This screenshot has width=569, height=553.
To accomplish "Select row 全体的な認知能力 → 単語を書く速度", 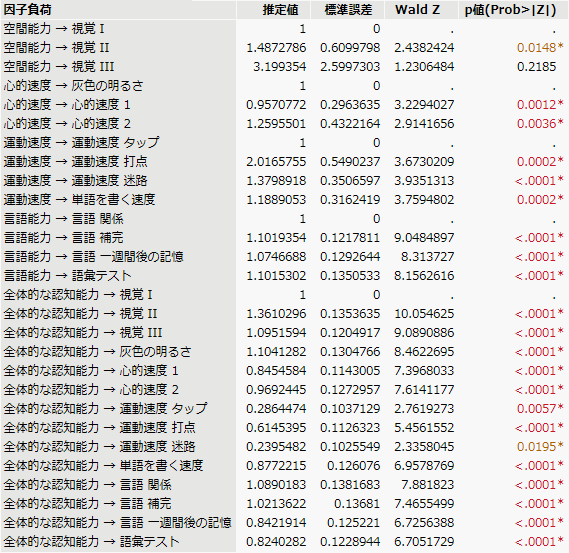I will pyautogui.click(x=284, y=466).
